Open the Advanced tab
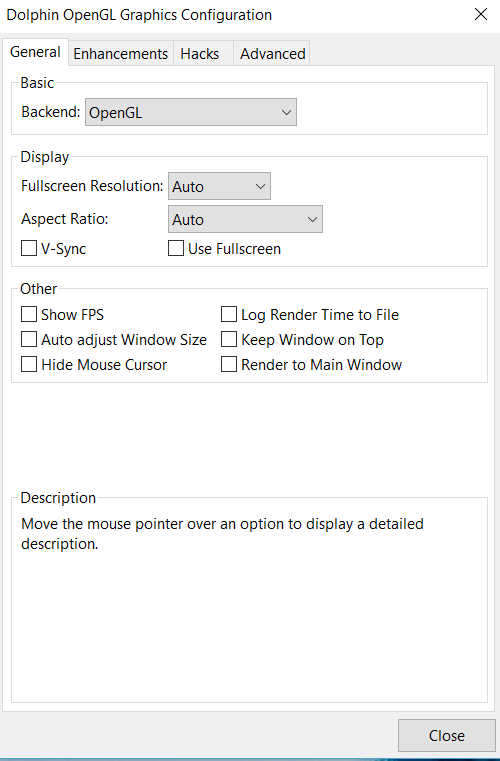Screen dimensions: 500x761 point(272,53)
